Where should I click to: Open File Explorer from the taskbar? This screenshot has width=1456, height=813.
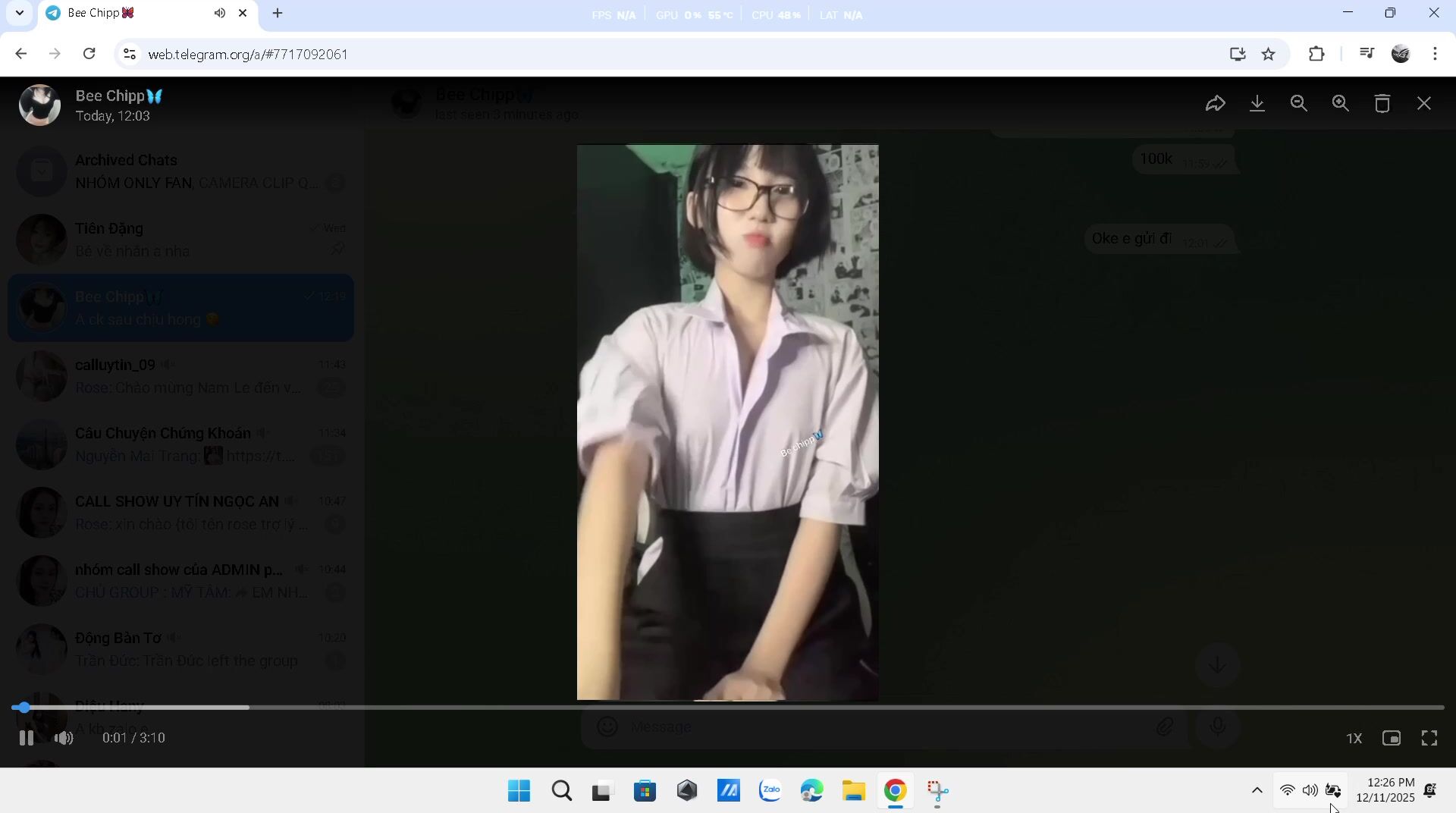854,791
